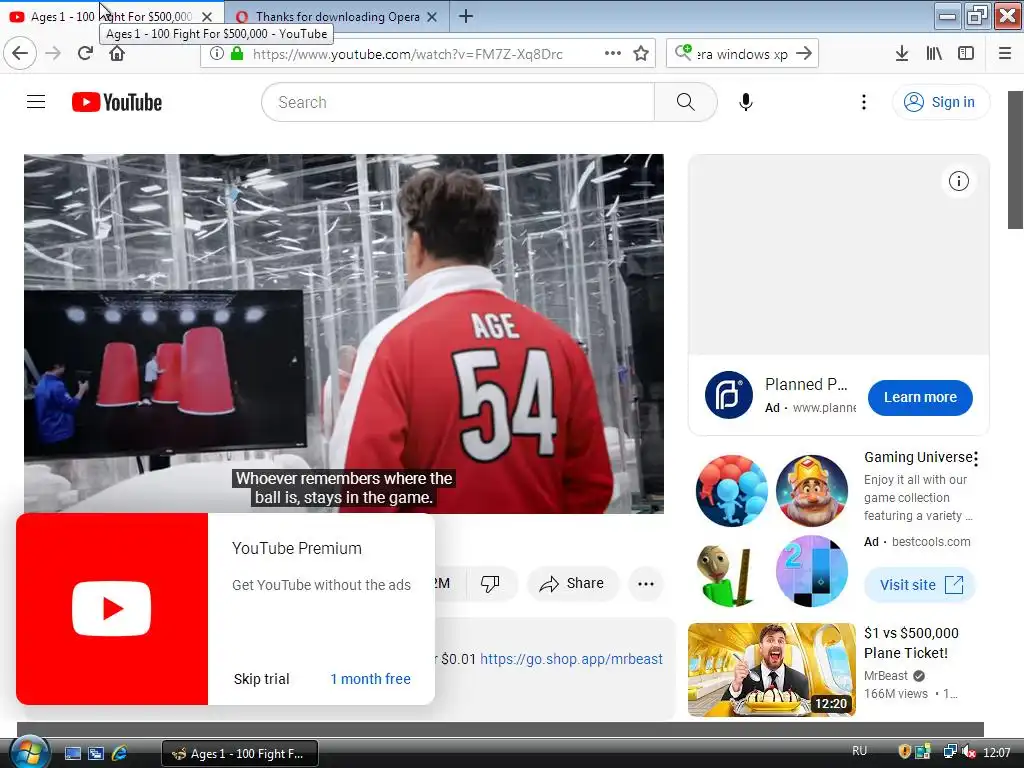Click Gaming Universe ad title
Image resolution: width=1024 pixels, height=768 pixels.
click(x=918, y=457)
